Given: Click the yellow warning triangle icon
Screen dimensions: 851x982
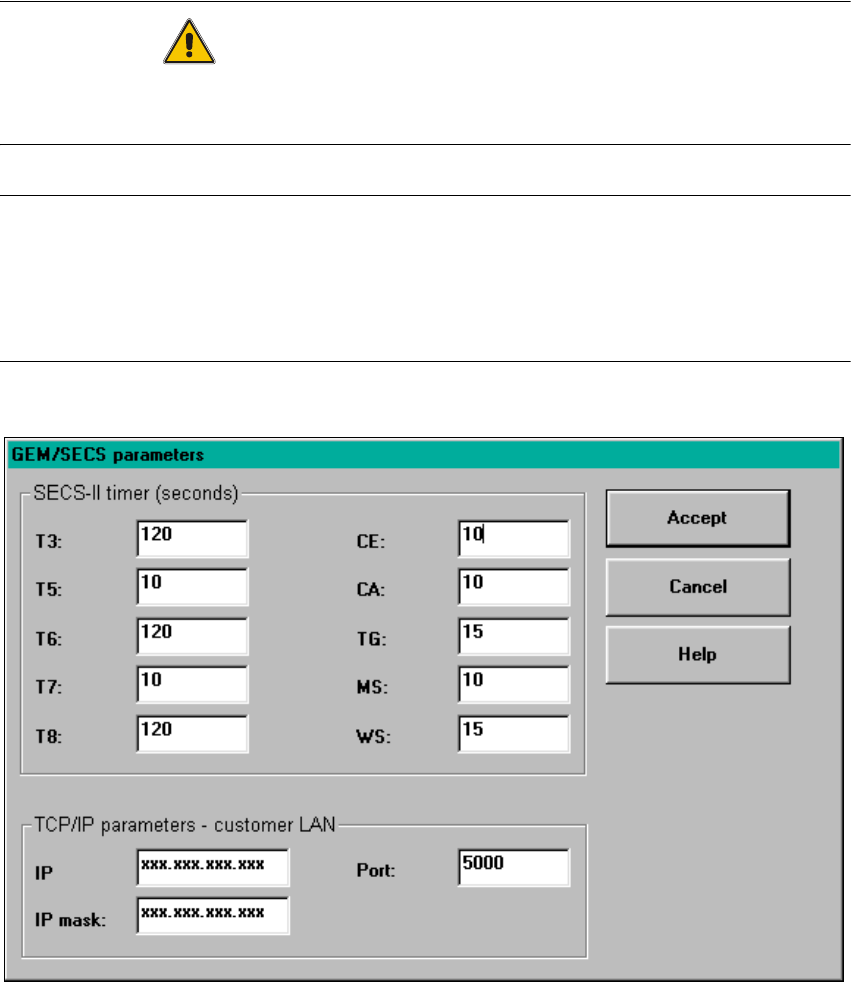Looking at the screenshot, I should click(x=189, y=41).
